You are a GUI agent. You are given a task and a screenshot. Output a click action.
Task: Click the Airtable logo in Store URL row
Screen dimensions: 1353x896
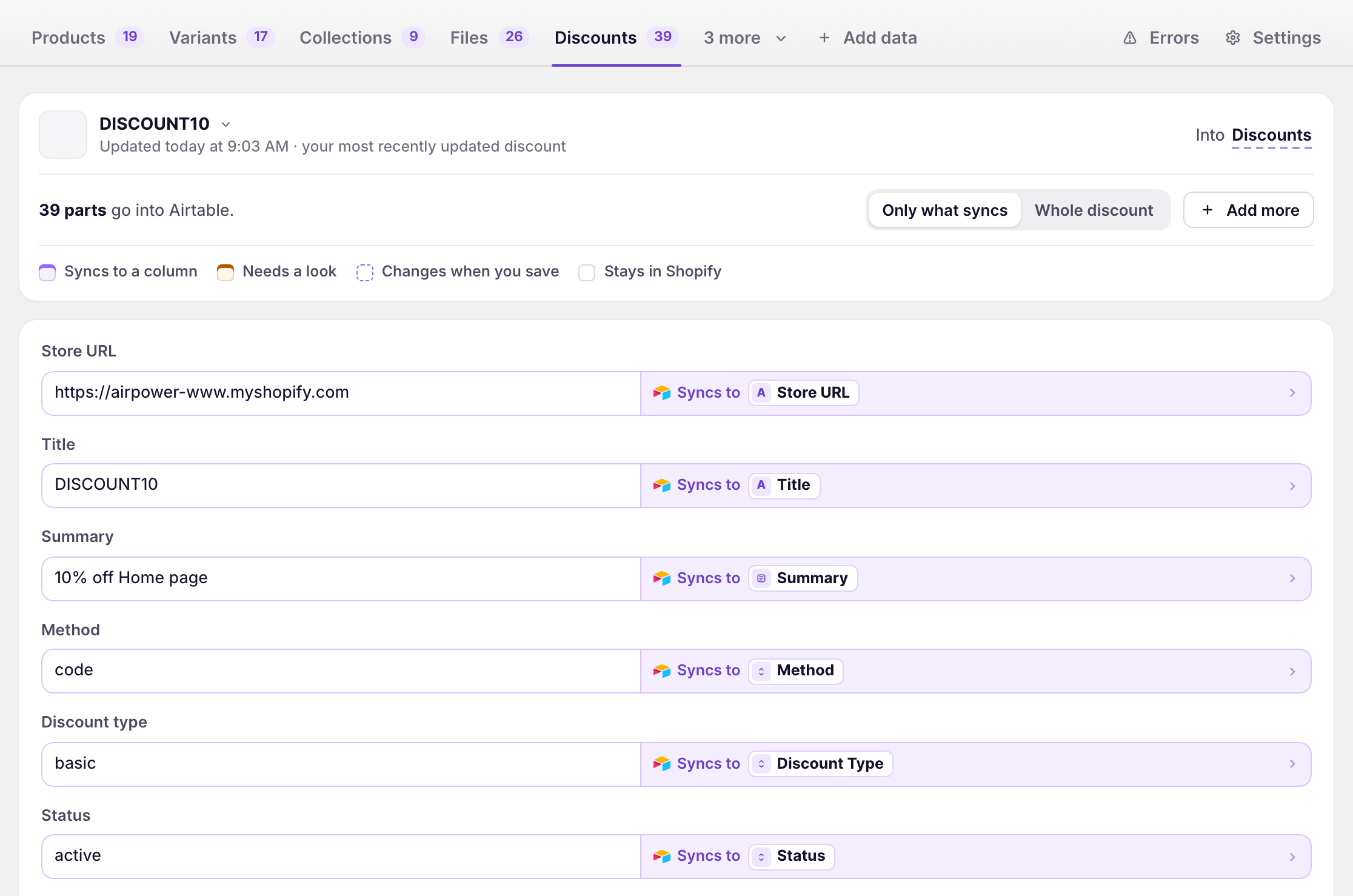tap(661, 393)
